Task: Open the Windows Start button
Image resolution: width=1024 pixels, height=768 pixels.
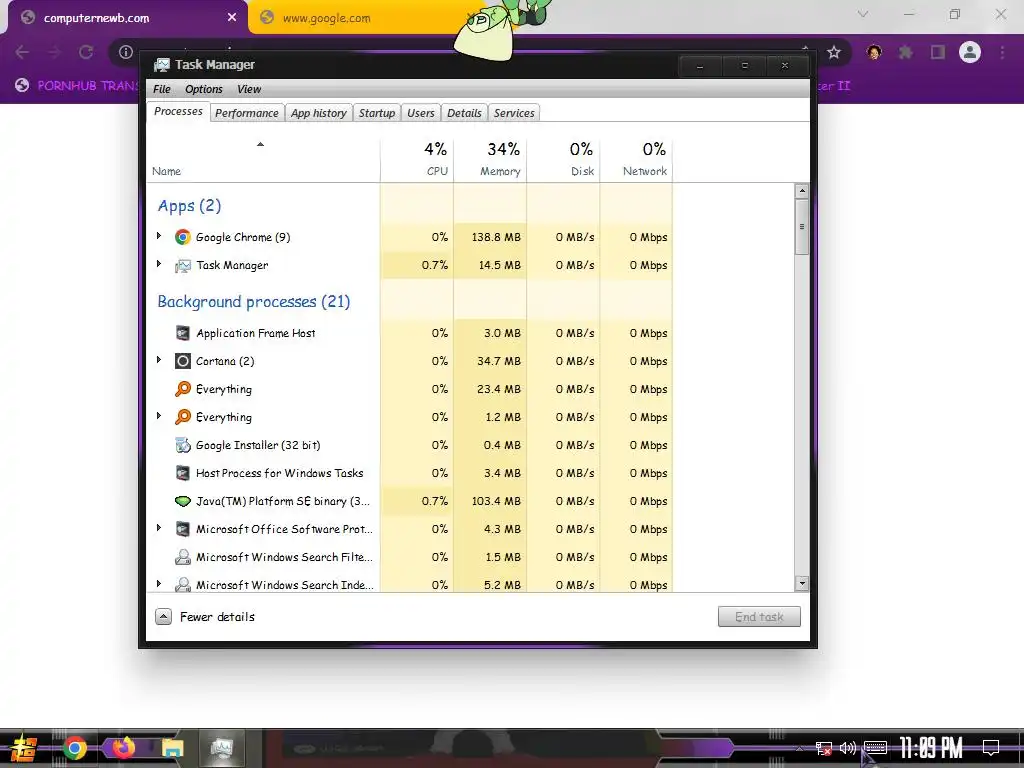Action: (24, 748)
